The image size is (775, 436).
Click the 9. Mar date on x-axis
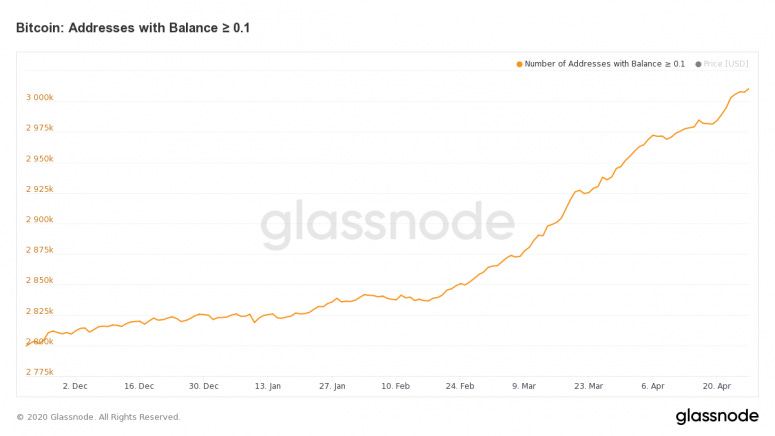pyautogui.click(x=525, y=386)
